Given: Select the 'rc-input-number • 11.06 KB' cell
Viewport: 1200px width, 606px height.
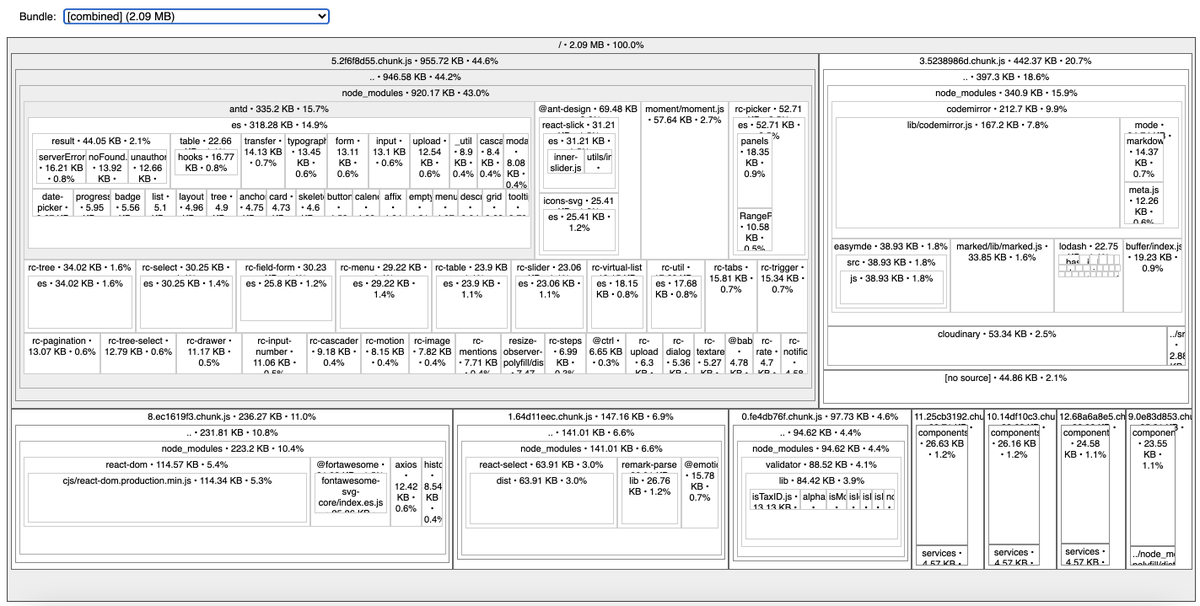Looking at the screenshot, I should tap(273, 352).
